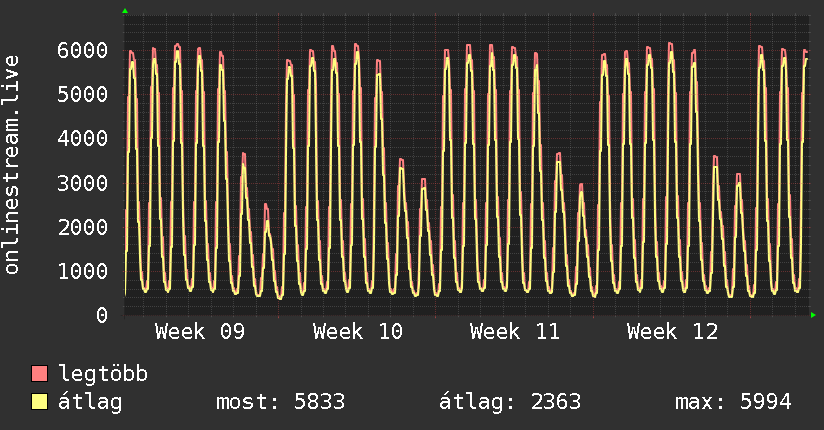
Task: Jump to the Week 11 axis label
Action: (x=515, y=332)
